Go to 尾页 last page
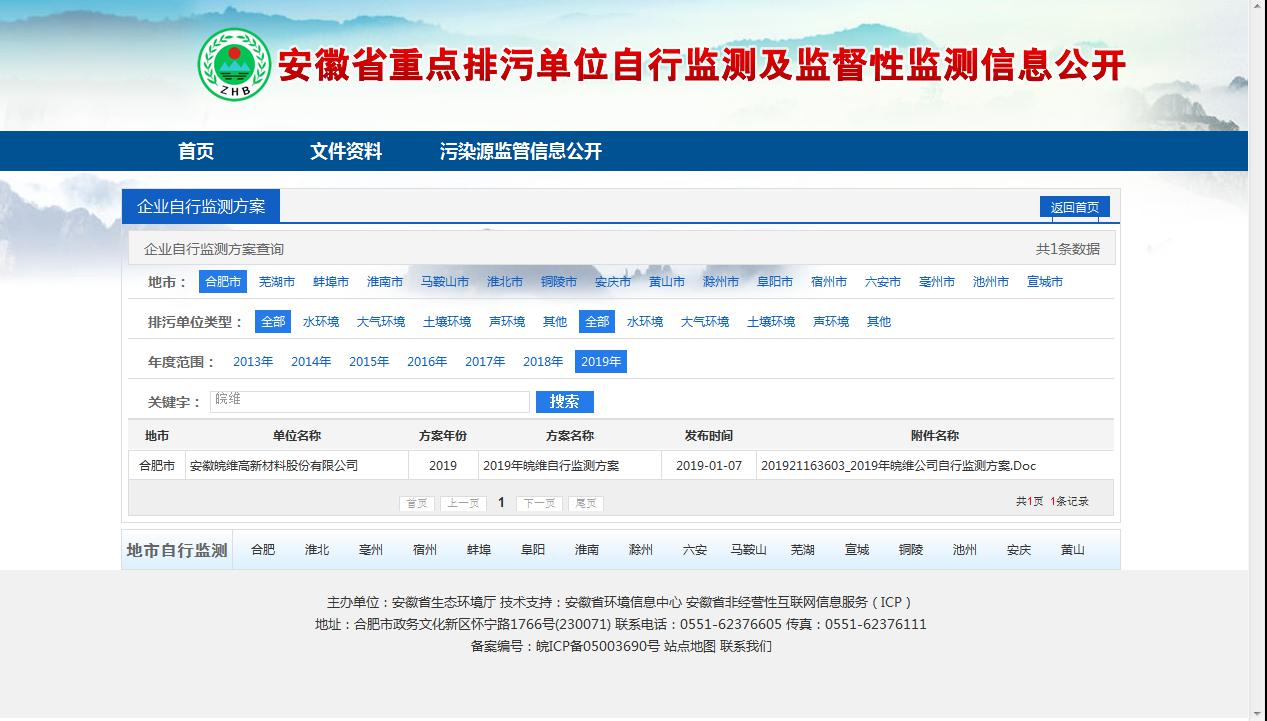Screen dimensions: 1267x721 tap(584, 503)
